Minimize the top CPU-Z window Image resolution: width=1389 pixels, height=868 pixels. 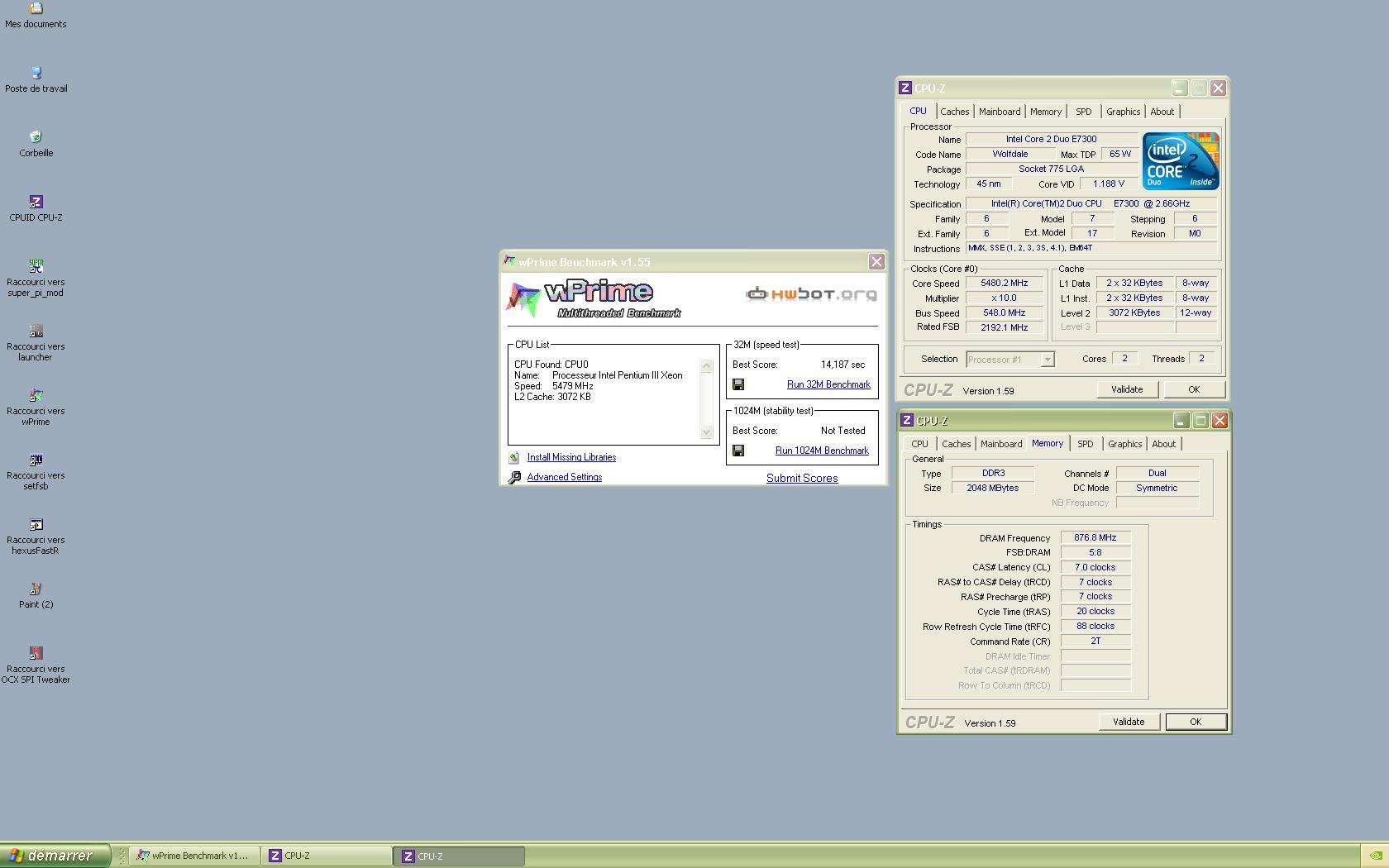(1179, 88)
